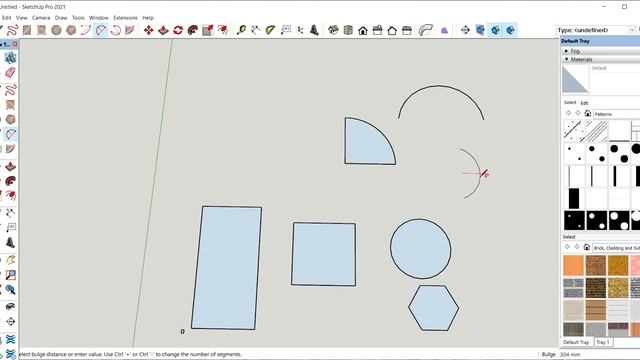Switch to Front view (house icon)
Image resolution: width=640 pixels, height=360 pixels.
(363, 30)
